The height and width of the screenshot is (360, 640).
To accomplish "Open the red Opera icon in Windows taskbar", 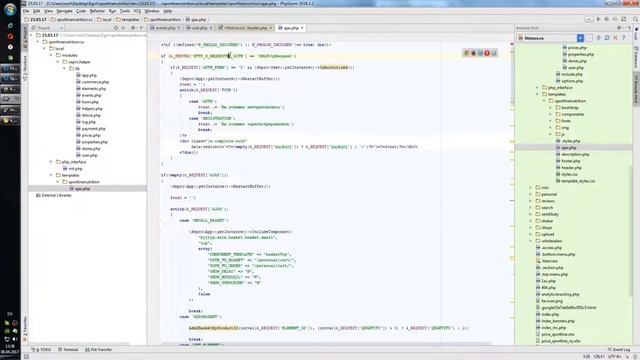I will click(10, 36).
